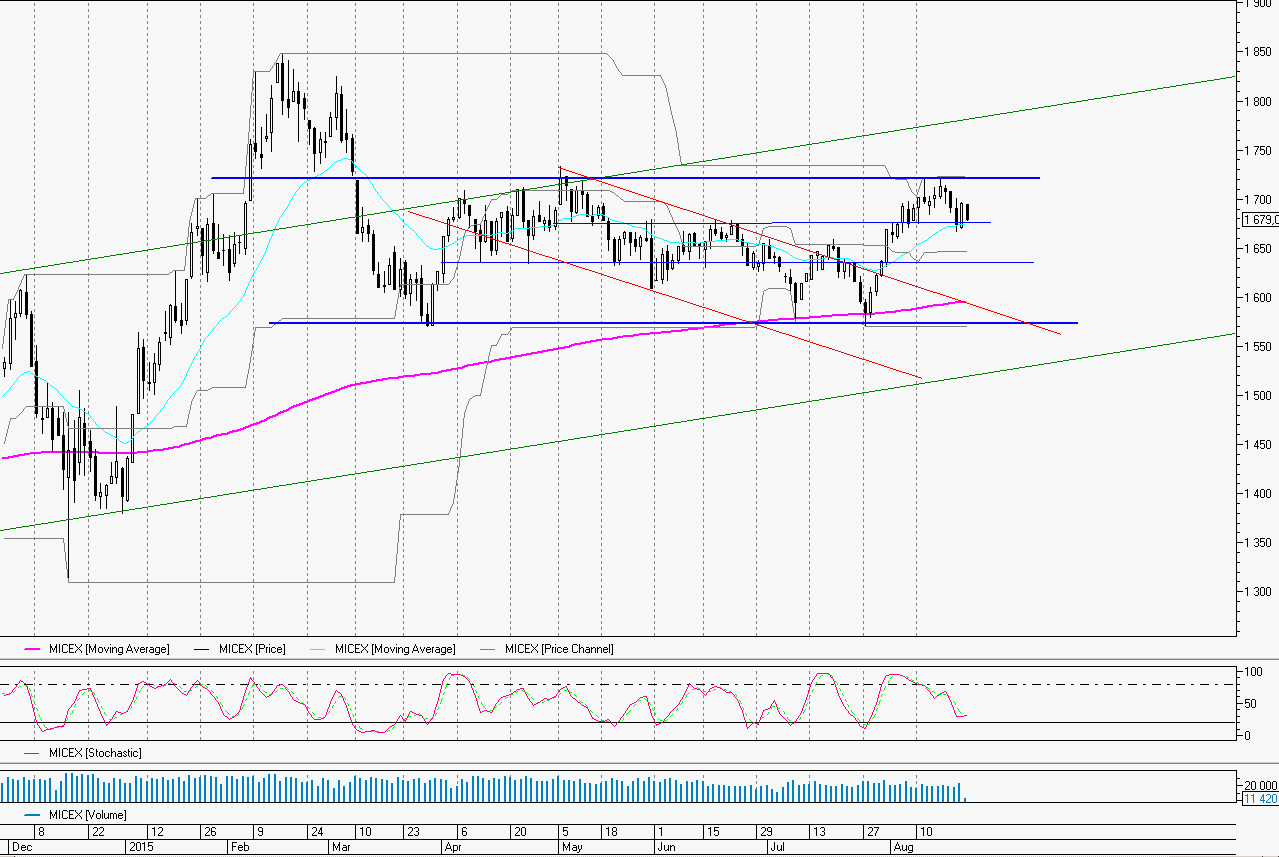The image size is (1279, 857).
Task: Select the Jul month label on time axis
Action: (x=778, y=846)
